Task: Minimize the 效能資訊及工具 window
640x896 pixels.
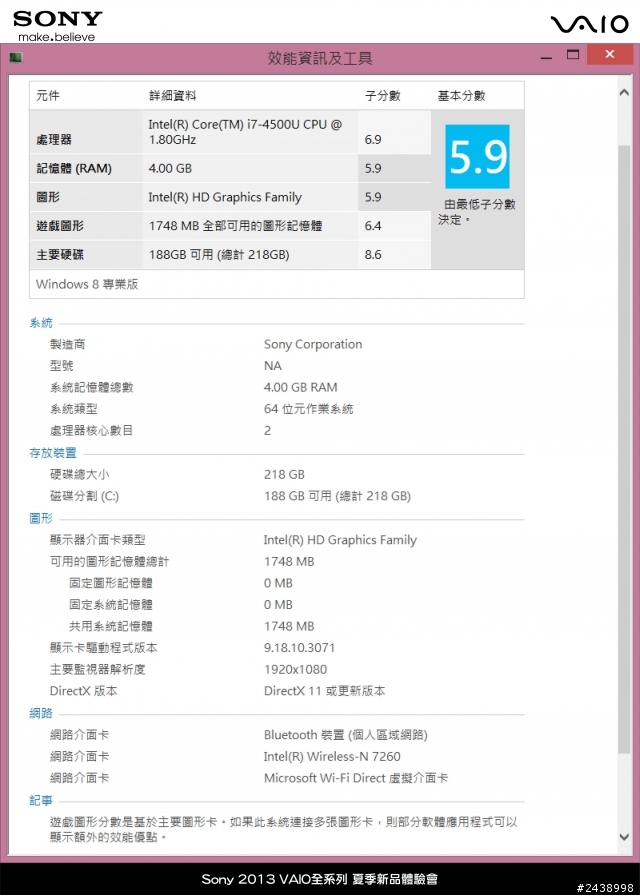Action: tap(547, 58)
